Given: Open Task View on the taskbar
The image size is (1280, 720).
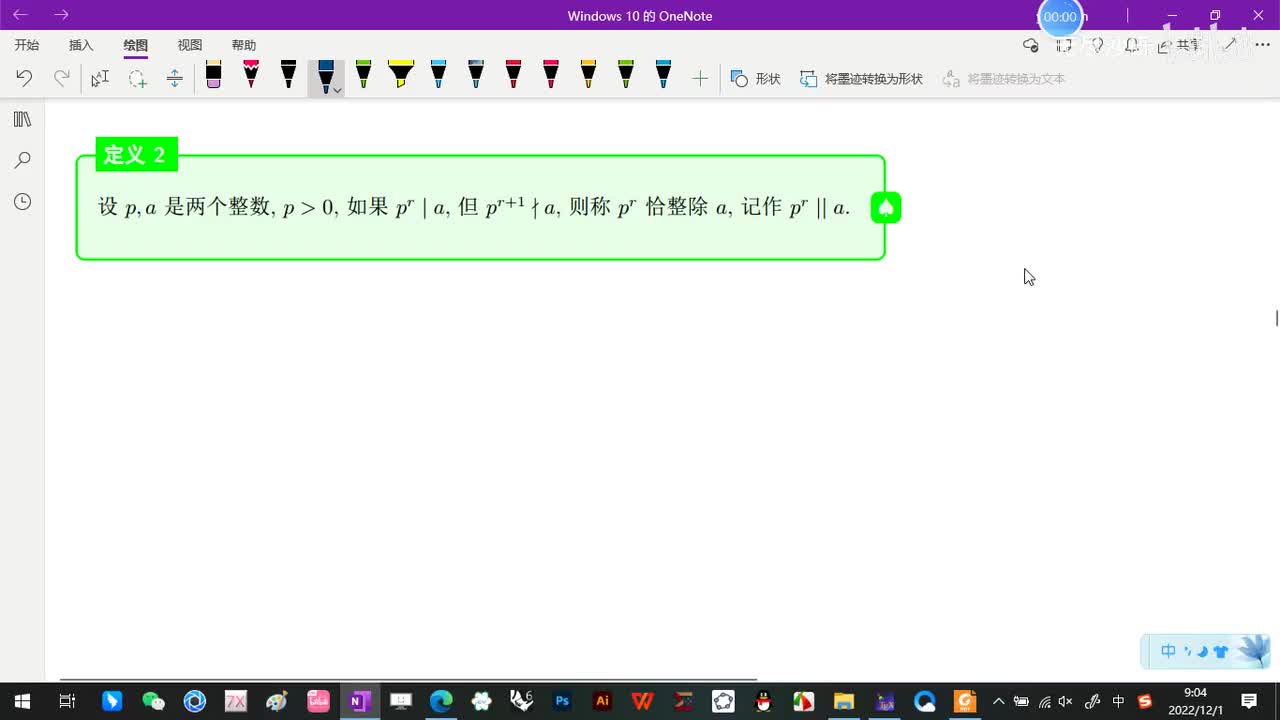Looking at the screenshot, I should 67,701.
